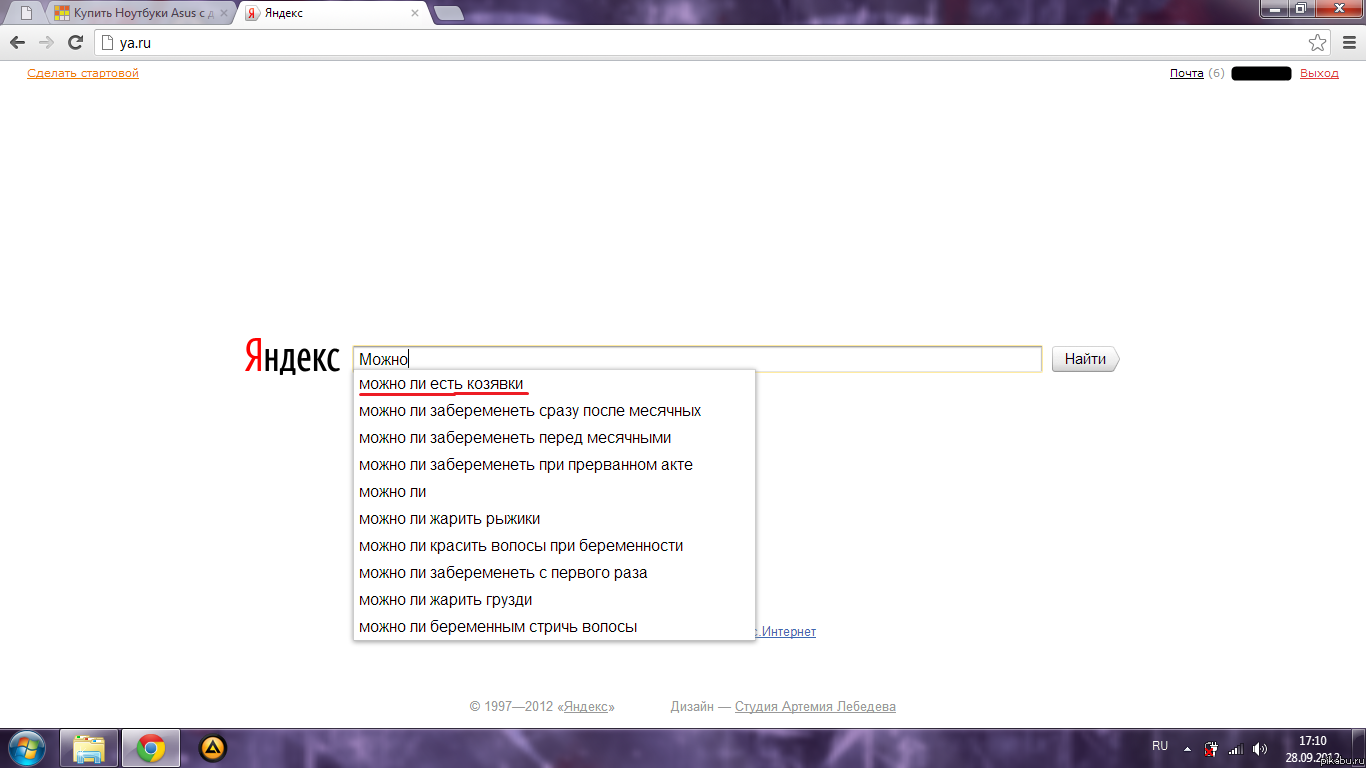
Task: Choose suggestion ending при прерванном акте
Action: pyautogui.click(x=554, y=465)
